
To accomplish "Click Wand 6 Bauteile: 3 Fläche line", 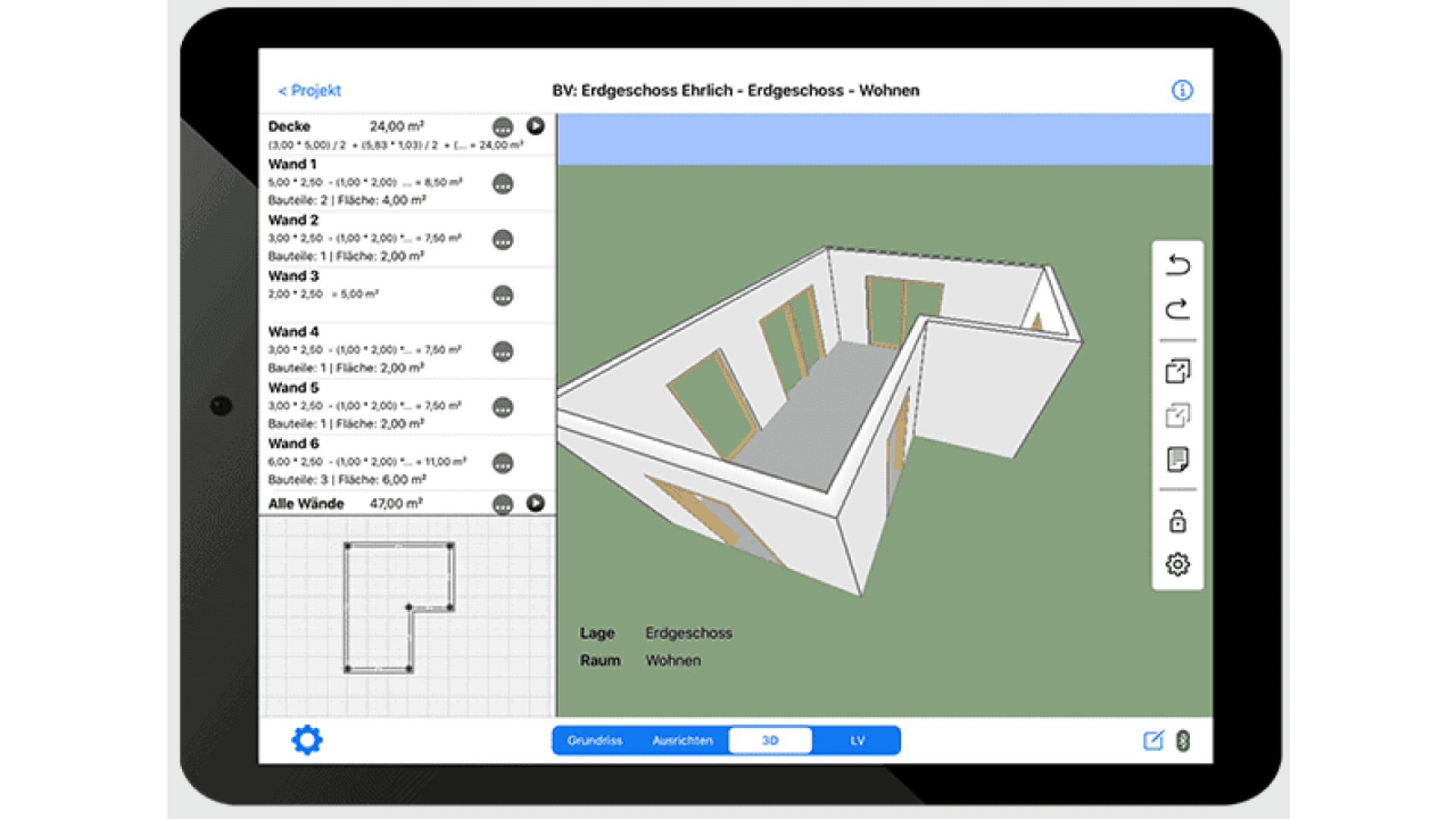I will (347, 480).
